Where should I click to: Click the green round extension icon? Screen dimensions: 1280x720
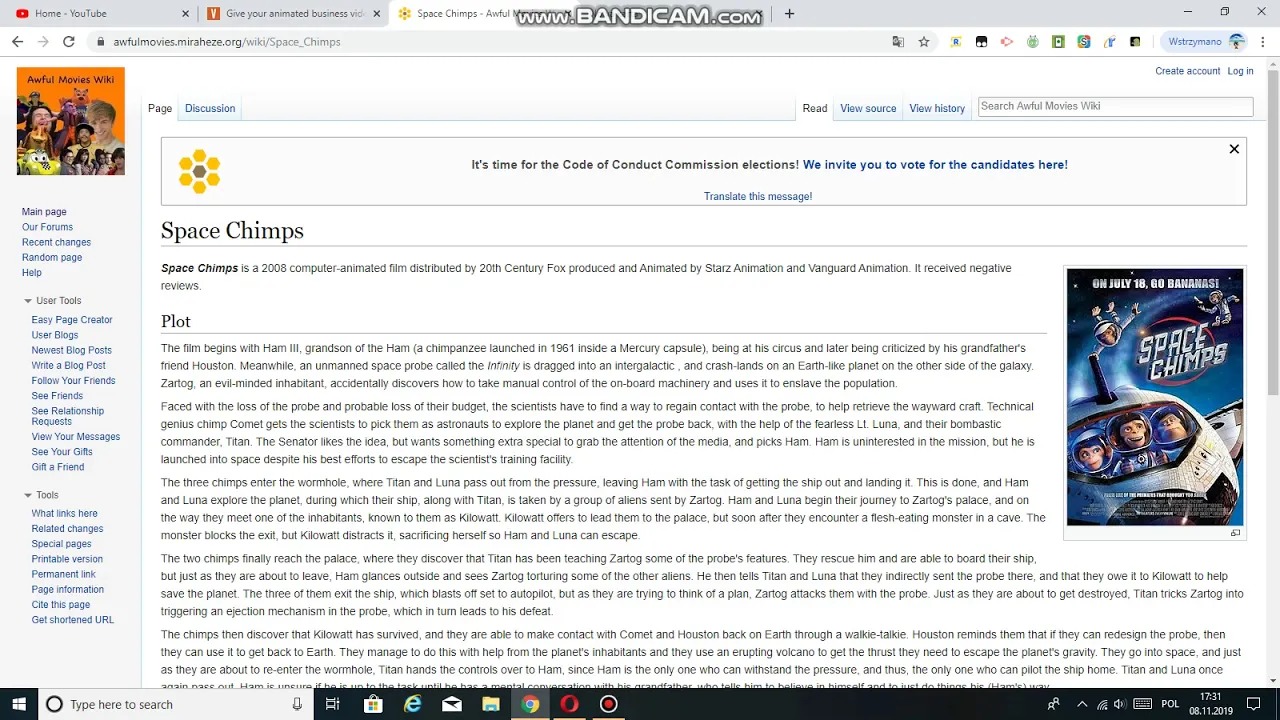pyautogui.click(x=1033, y=42)
